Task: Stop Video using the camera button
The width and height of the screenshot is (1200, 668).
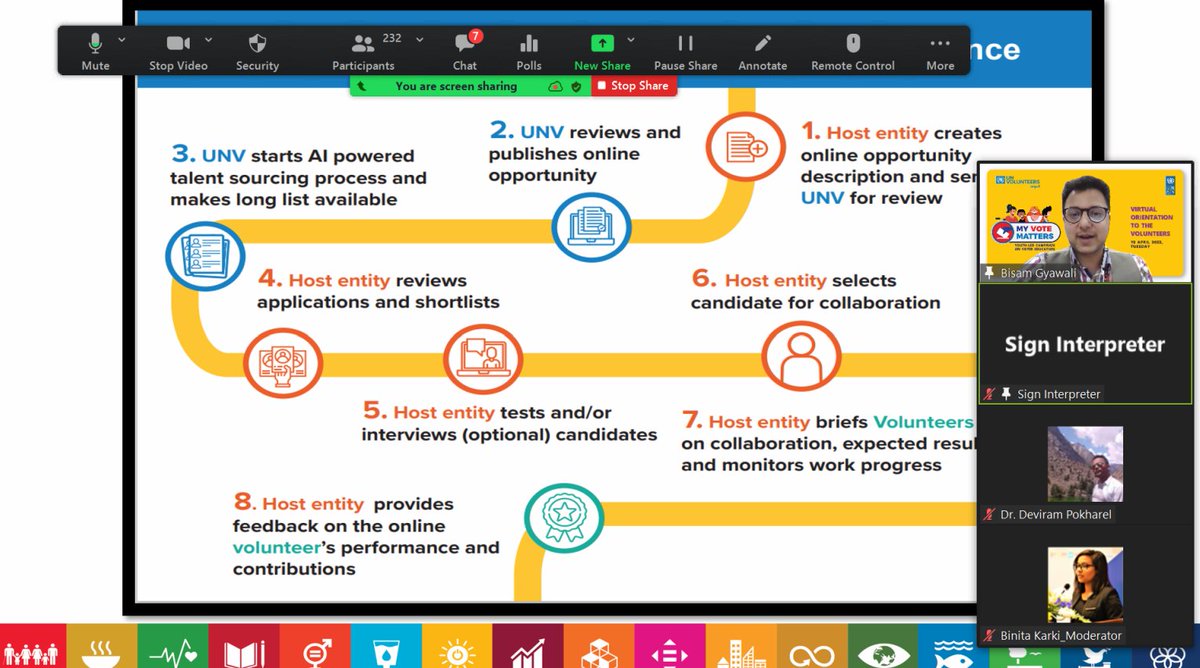Action: 178,50
